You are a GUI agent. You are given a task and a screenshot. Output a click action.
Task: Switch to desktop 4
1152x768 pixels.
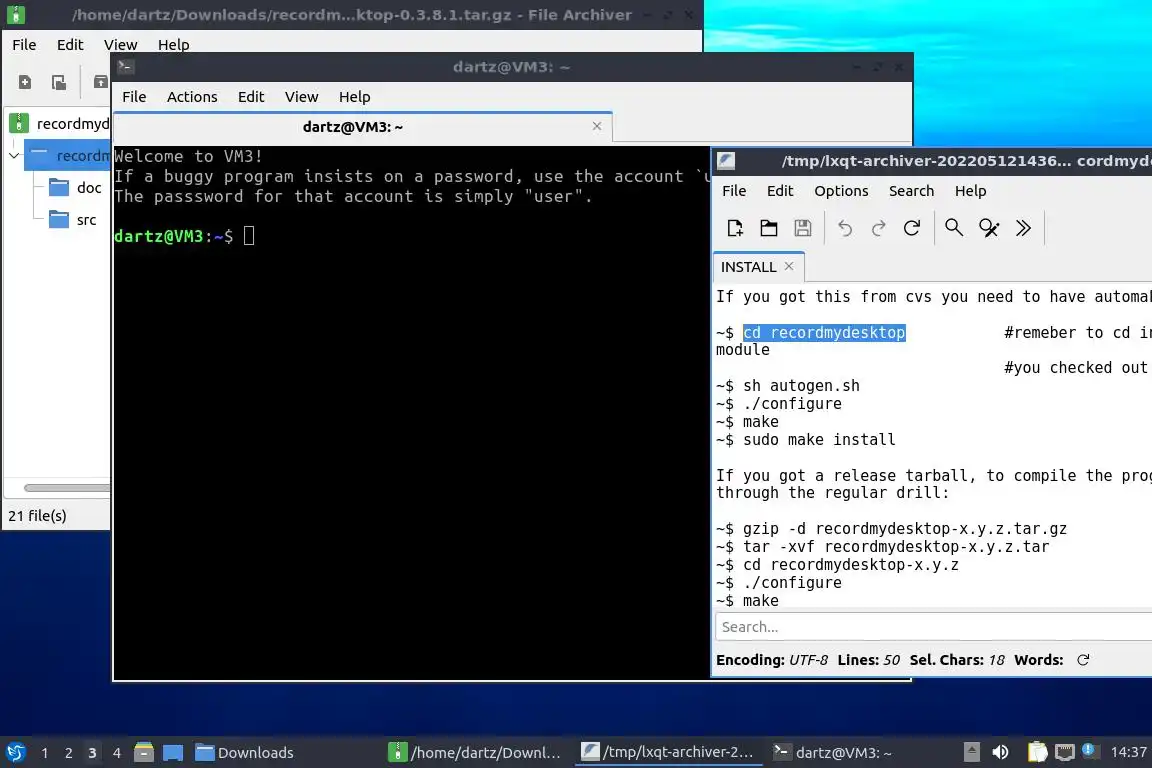point(117,753)
